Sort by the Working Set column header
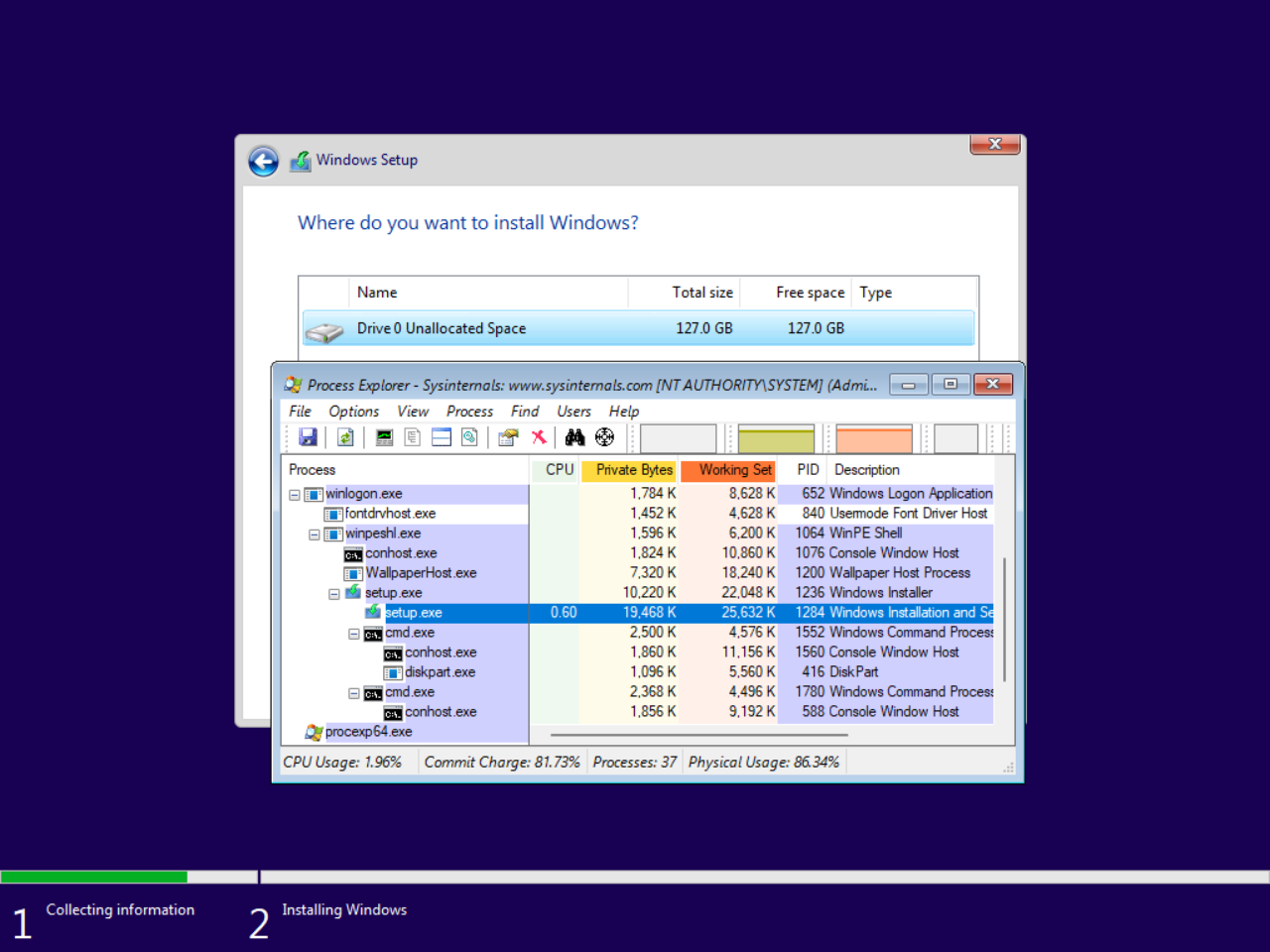Image resolution: width=1270 pixels, height=952 pixels. click(x=734, y=470)
